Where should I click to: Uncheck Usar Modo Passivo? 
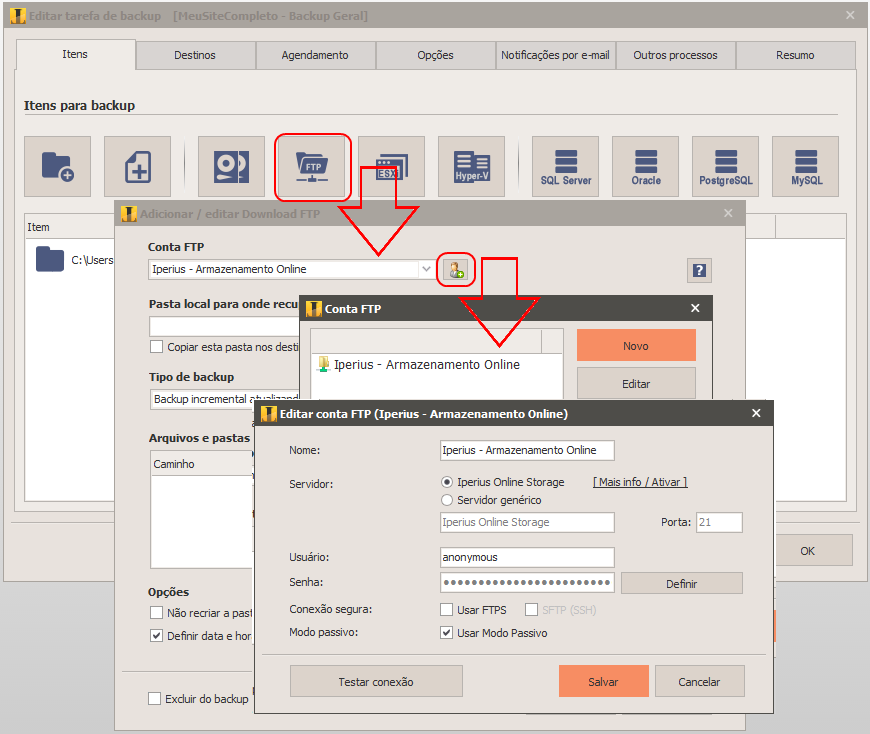[x=447, y=632]
